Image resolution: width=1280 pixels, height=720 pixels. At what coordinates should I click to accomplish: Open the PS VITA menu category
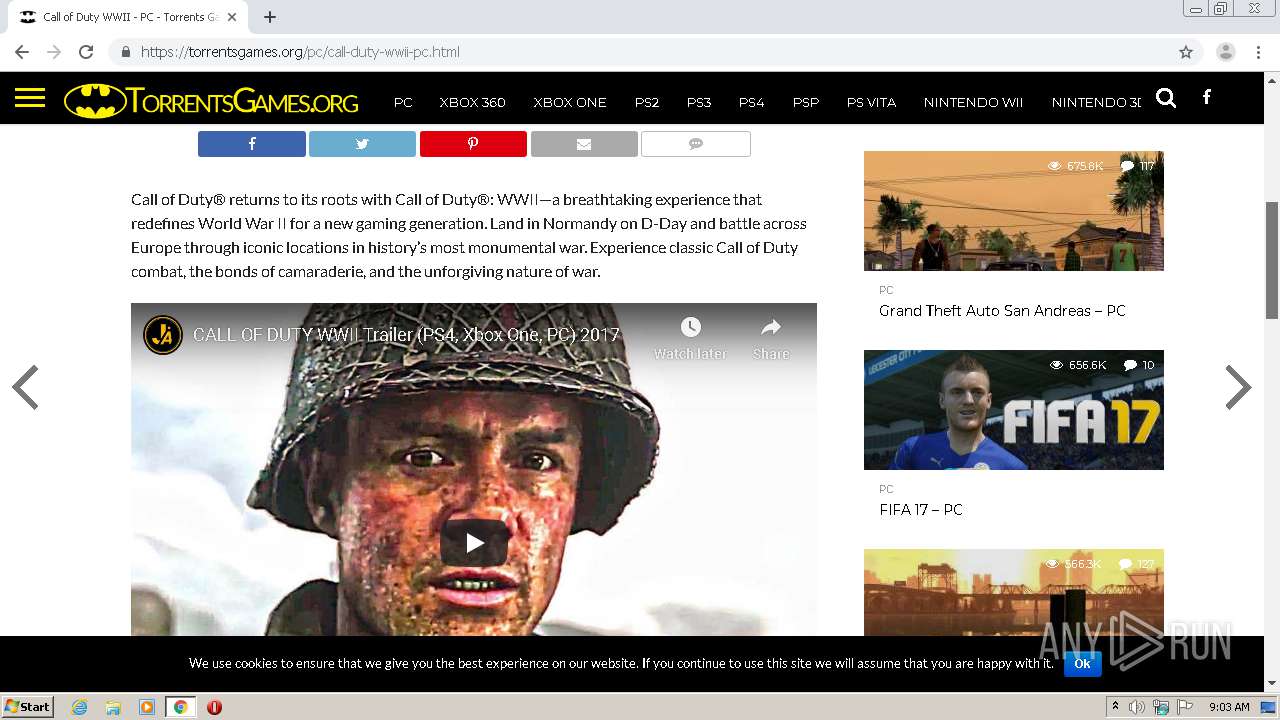(x=871, y=102)
